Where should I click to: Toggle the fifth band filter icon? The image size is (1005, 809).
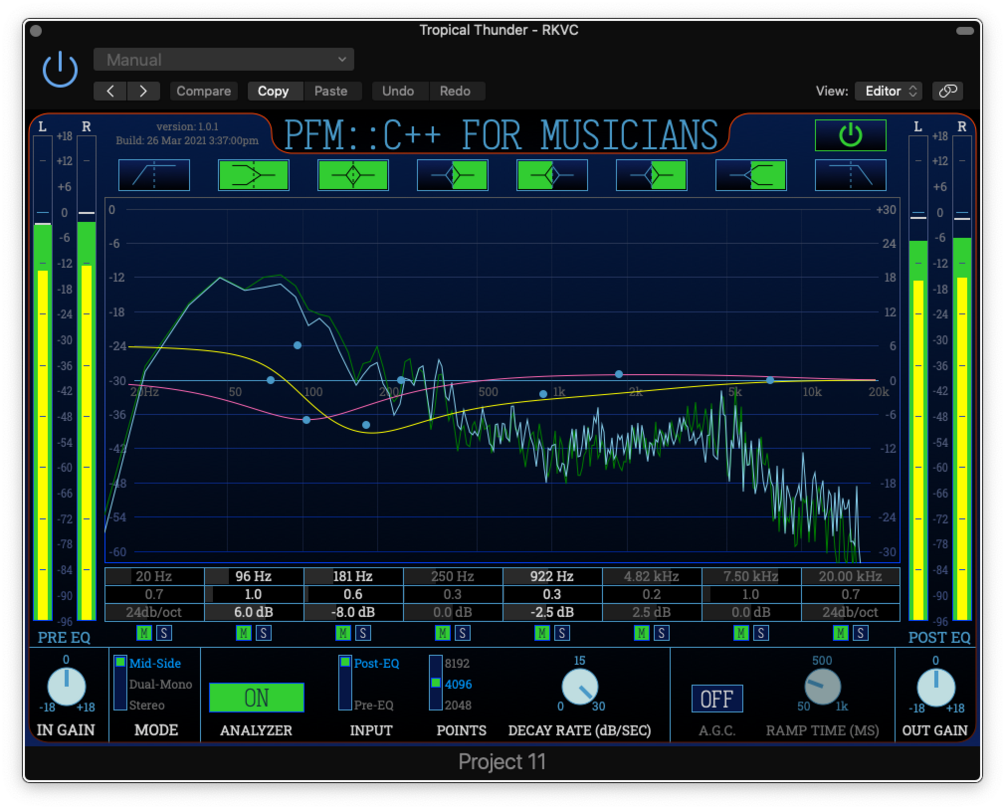(x=552, y=175)
